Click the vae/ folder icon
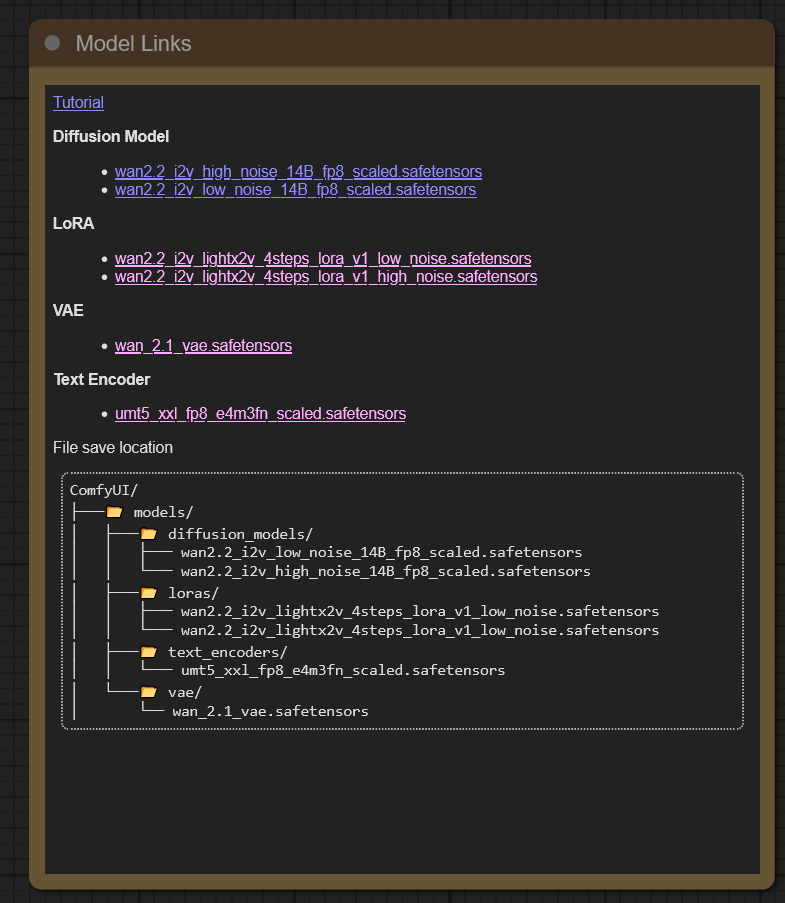 point(149,692)
